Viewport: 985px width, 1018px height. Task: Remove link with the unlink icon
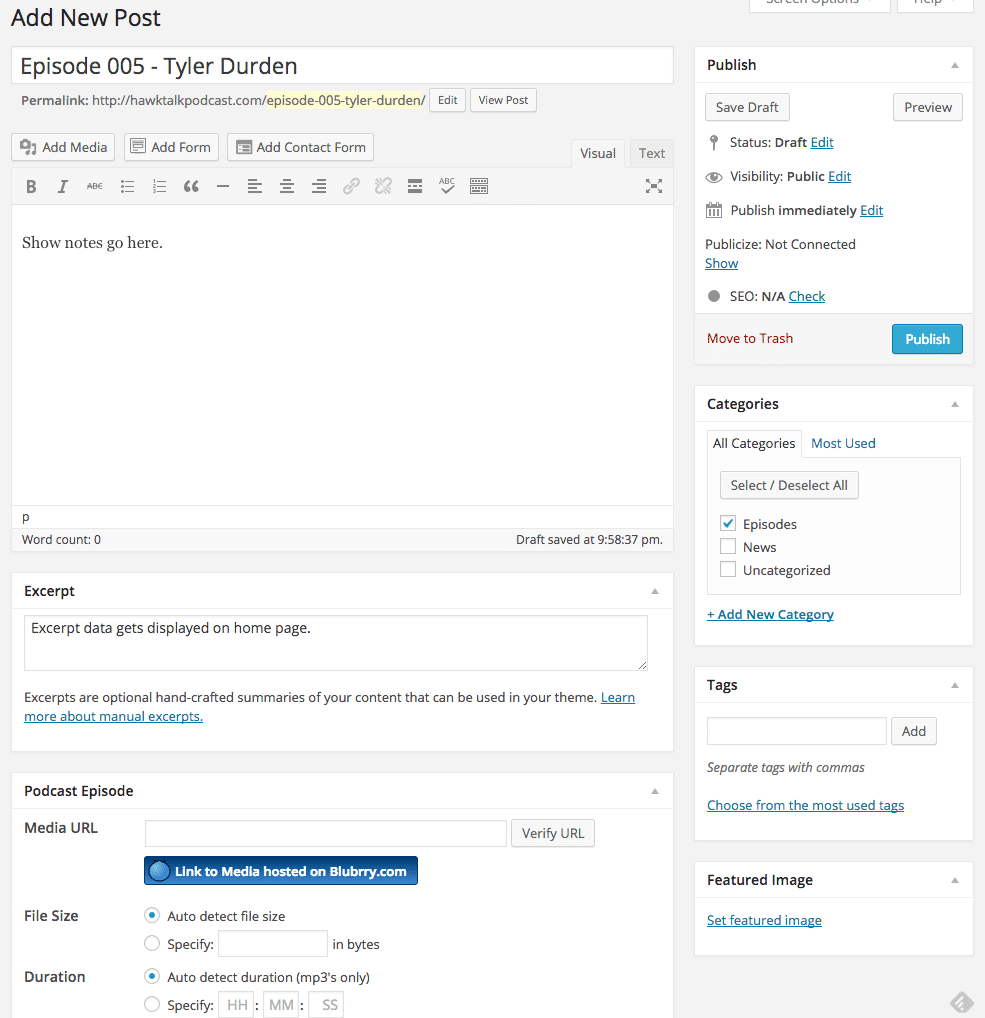pyautogui.click(x=383, y=187)
